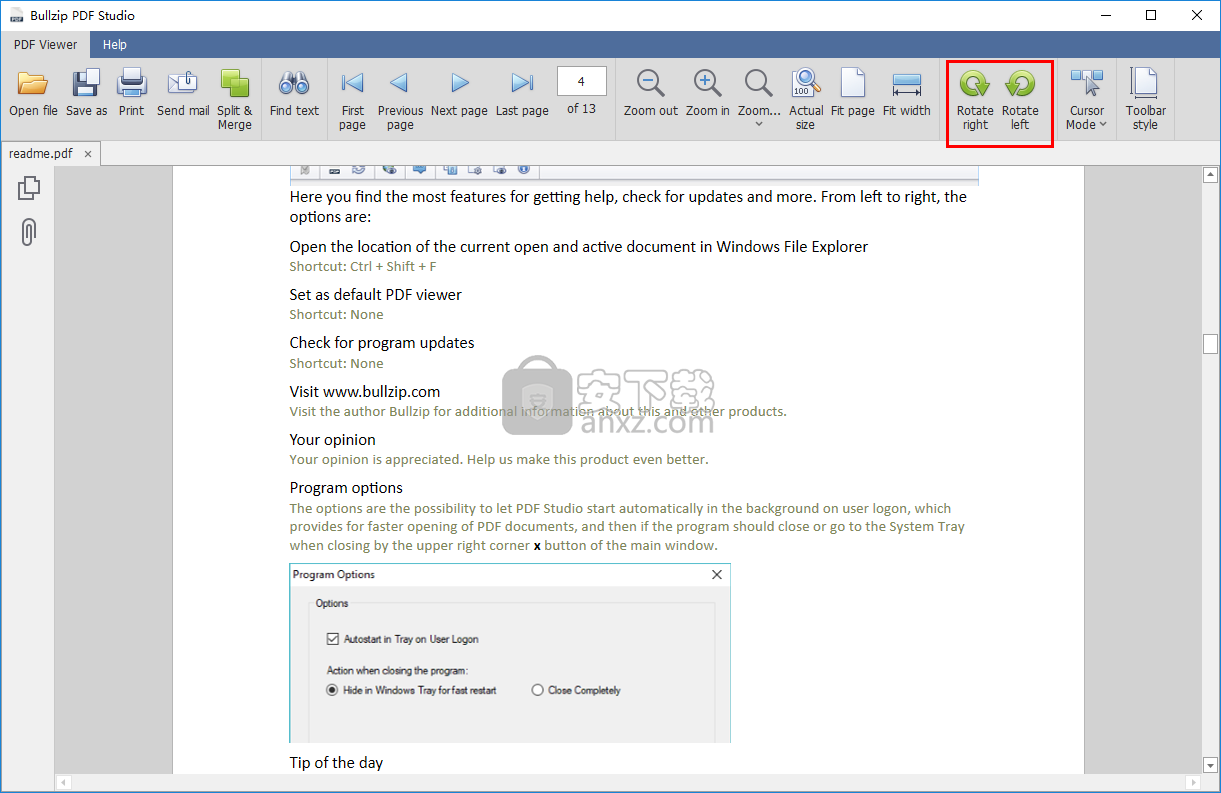Click the vertical scrollbar thumb
The height and width of the screenshot is (793, 1221).
(1210, 343)
